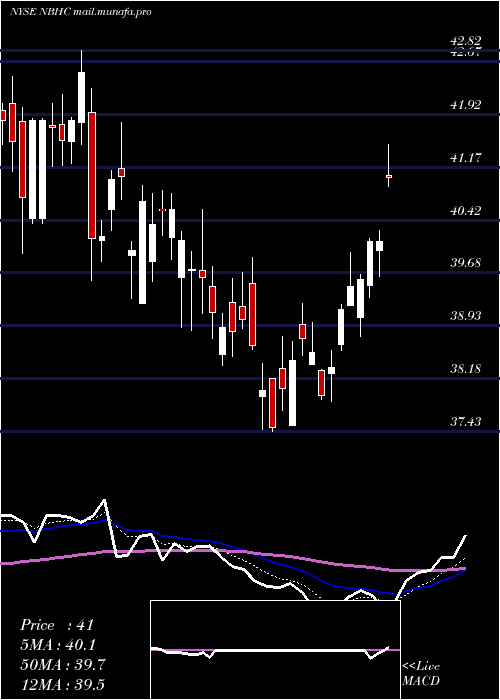Viewport: 500px width, 700px height.
Task: Click the <<Live MACD label
Action: (421, 673)
